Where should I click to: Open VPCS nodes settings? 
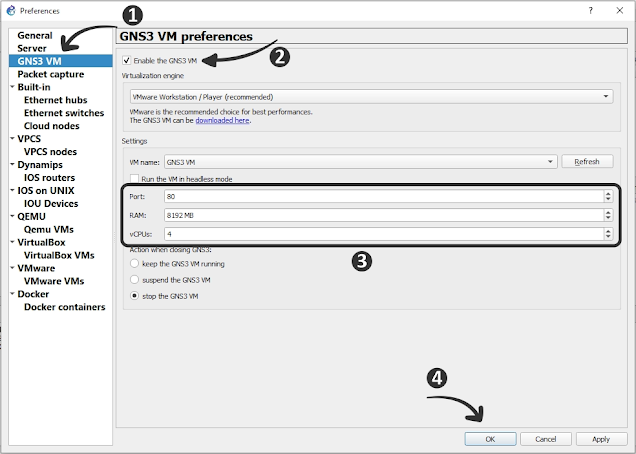click(50, 152)
